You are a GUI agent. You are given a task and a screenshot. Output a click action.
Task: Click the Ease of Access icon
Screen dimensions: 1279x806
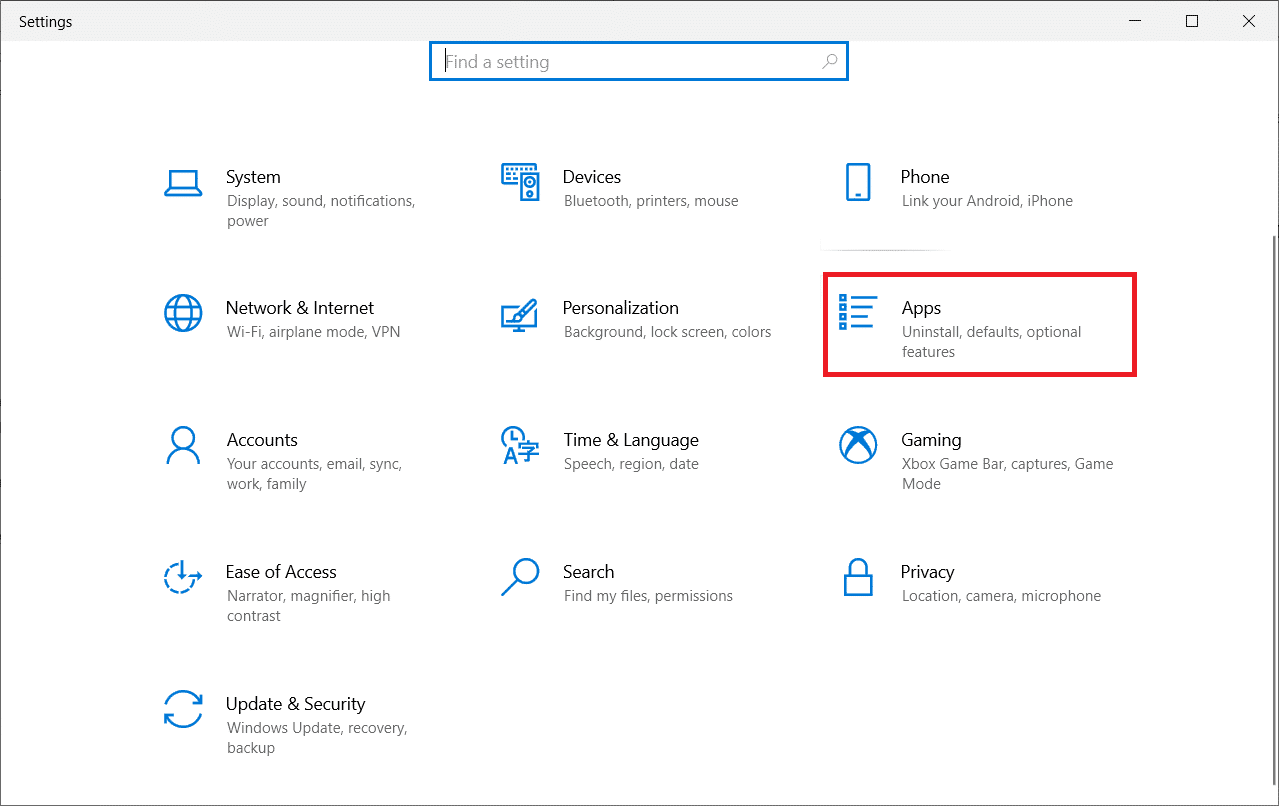183,577
